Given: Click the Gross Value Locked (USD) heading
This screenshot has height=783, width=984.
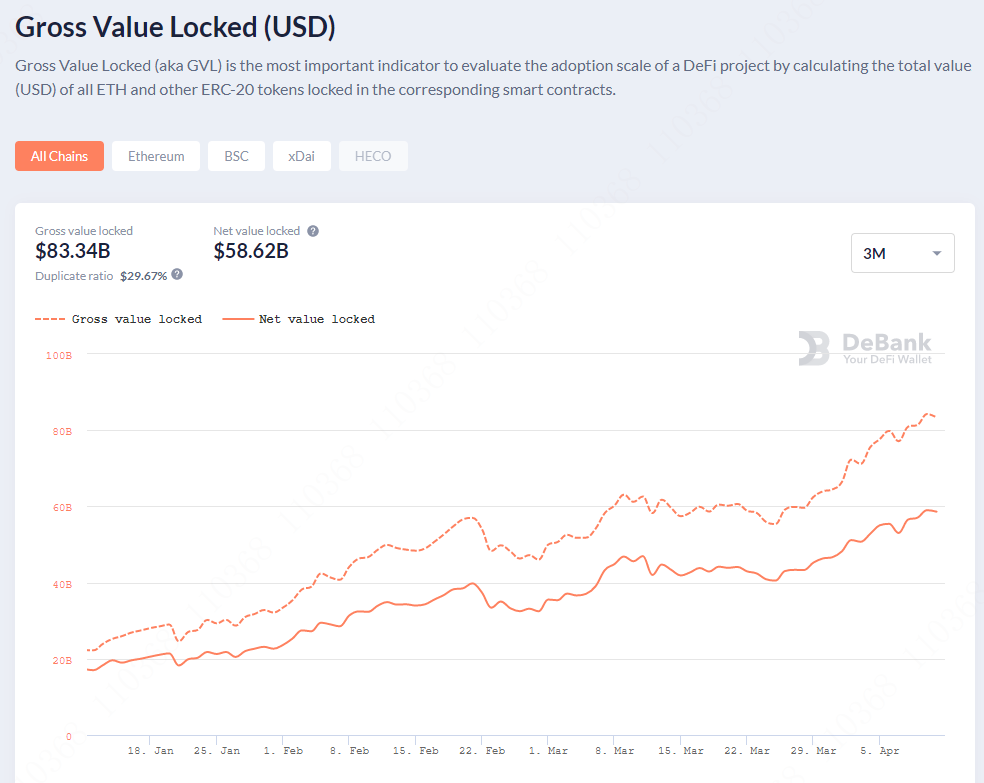Looking at the screenshot, I should [175, 27].
